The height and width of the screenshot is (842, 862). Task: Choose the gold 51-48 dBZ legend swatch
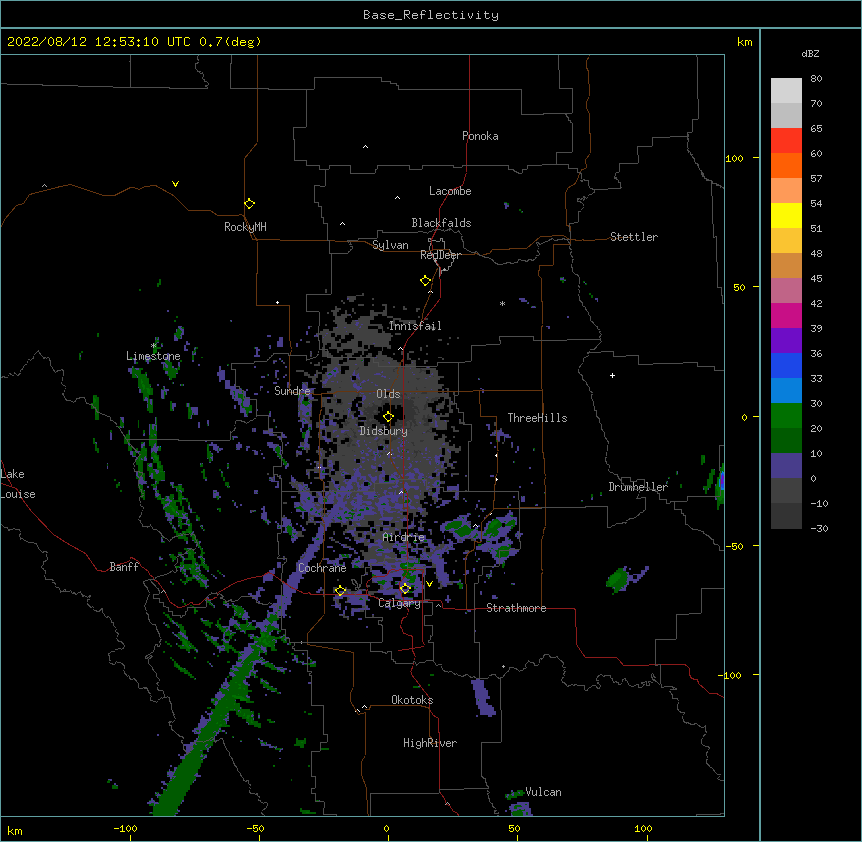[786, 241]
